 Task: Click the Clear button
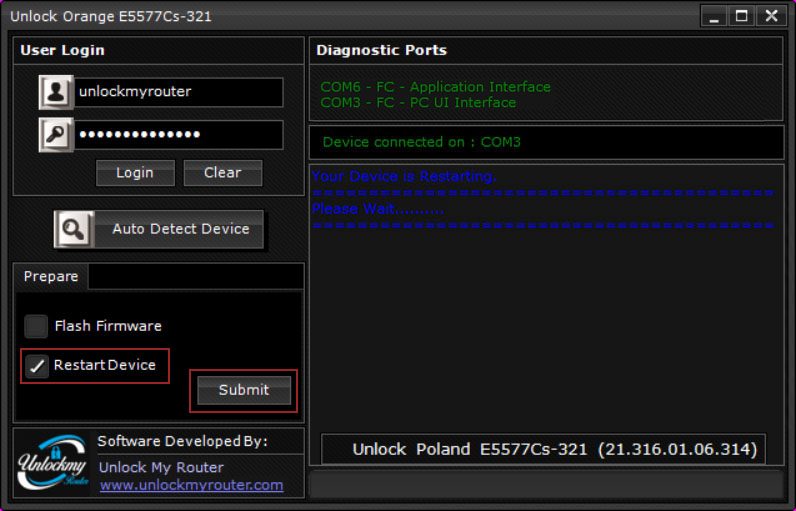pyautogui.click(x=223, y=173)
